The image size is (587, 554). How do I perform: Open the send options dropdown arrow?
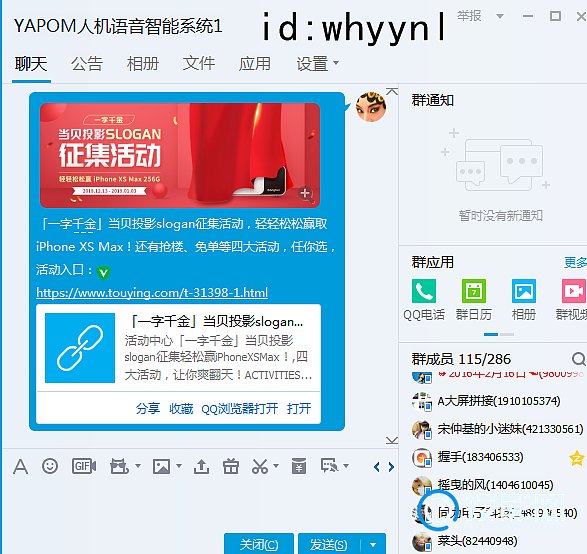(373, 544)
